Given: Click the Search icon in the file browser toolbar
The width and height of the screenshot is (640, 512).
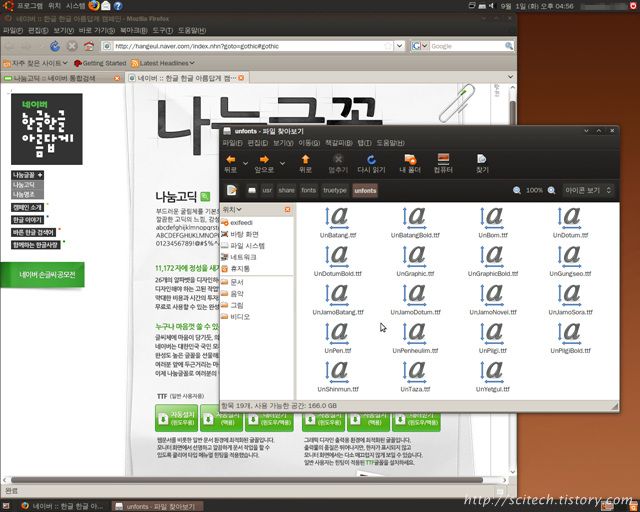Looking at the screenshot, I should (482, 159).
